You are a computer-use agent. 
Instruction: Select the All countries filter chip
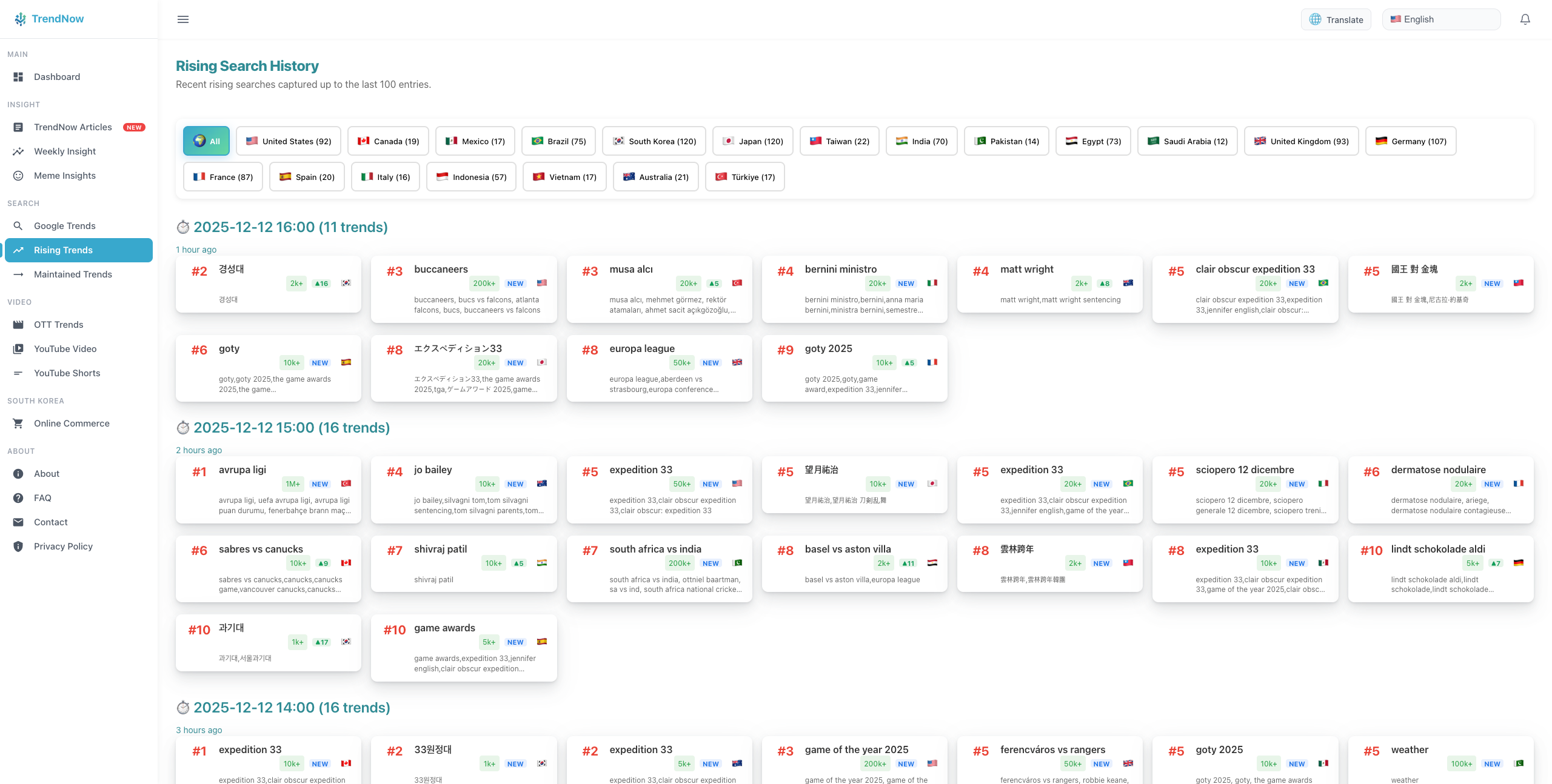pos(206,141)
